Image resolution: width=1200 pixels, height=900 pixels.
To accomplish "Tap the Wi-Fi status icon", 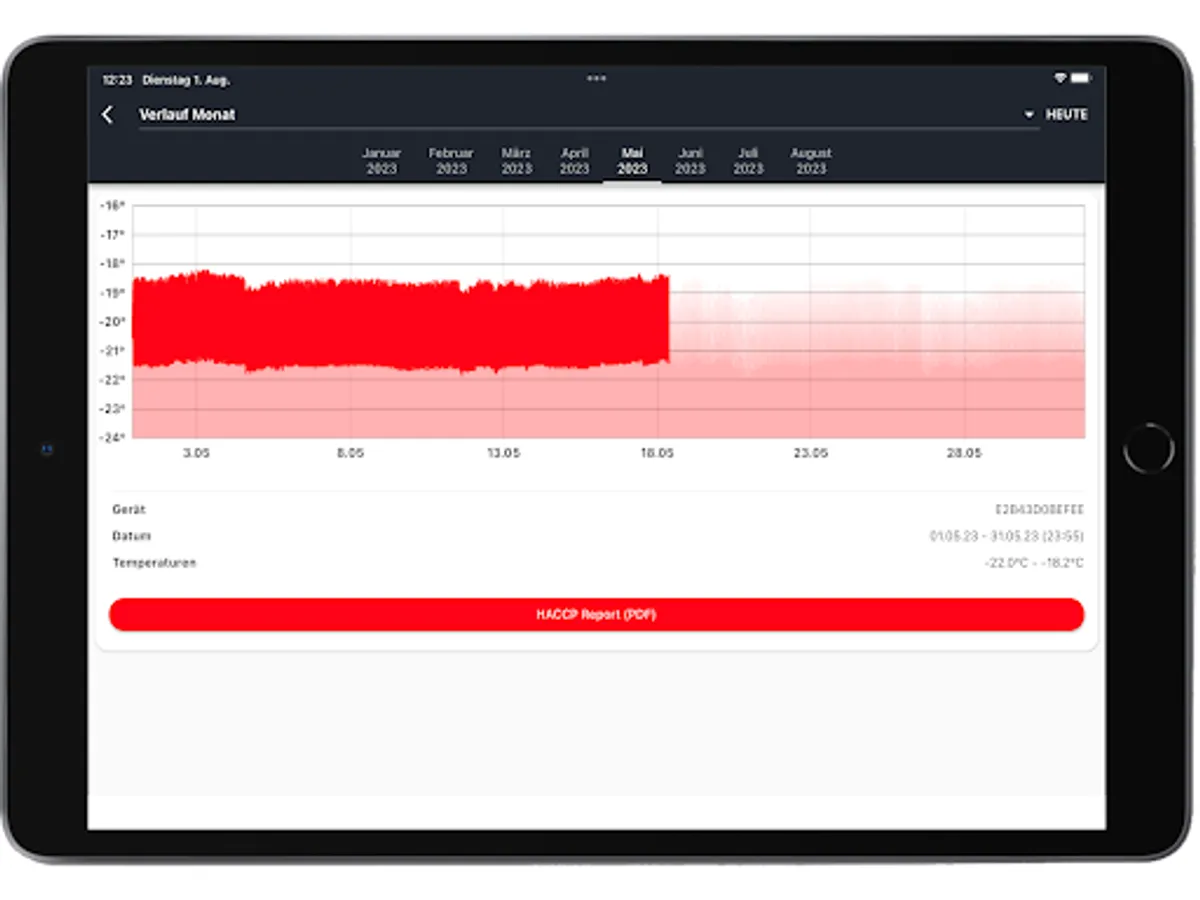I will (x=1060, y=78).
